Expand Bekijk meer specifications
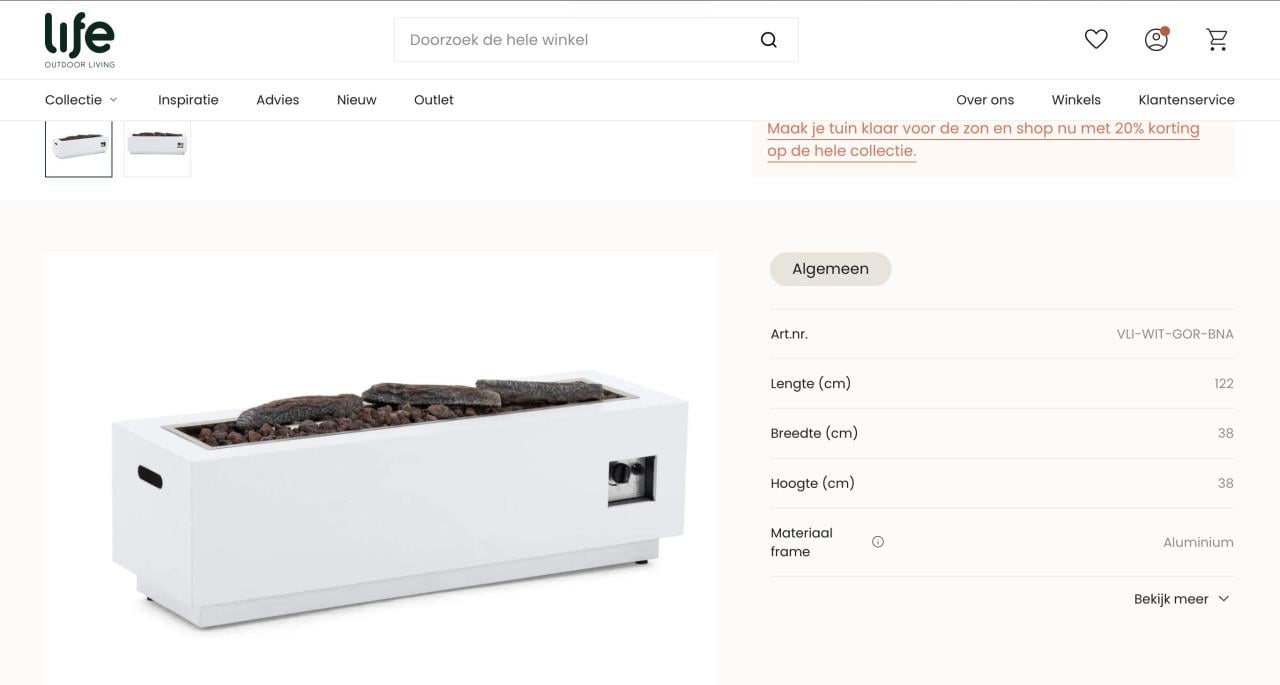The image size is (1280, 685). [1181, 599]
